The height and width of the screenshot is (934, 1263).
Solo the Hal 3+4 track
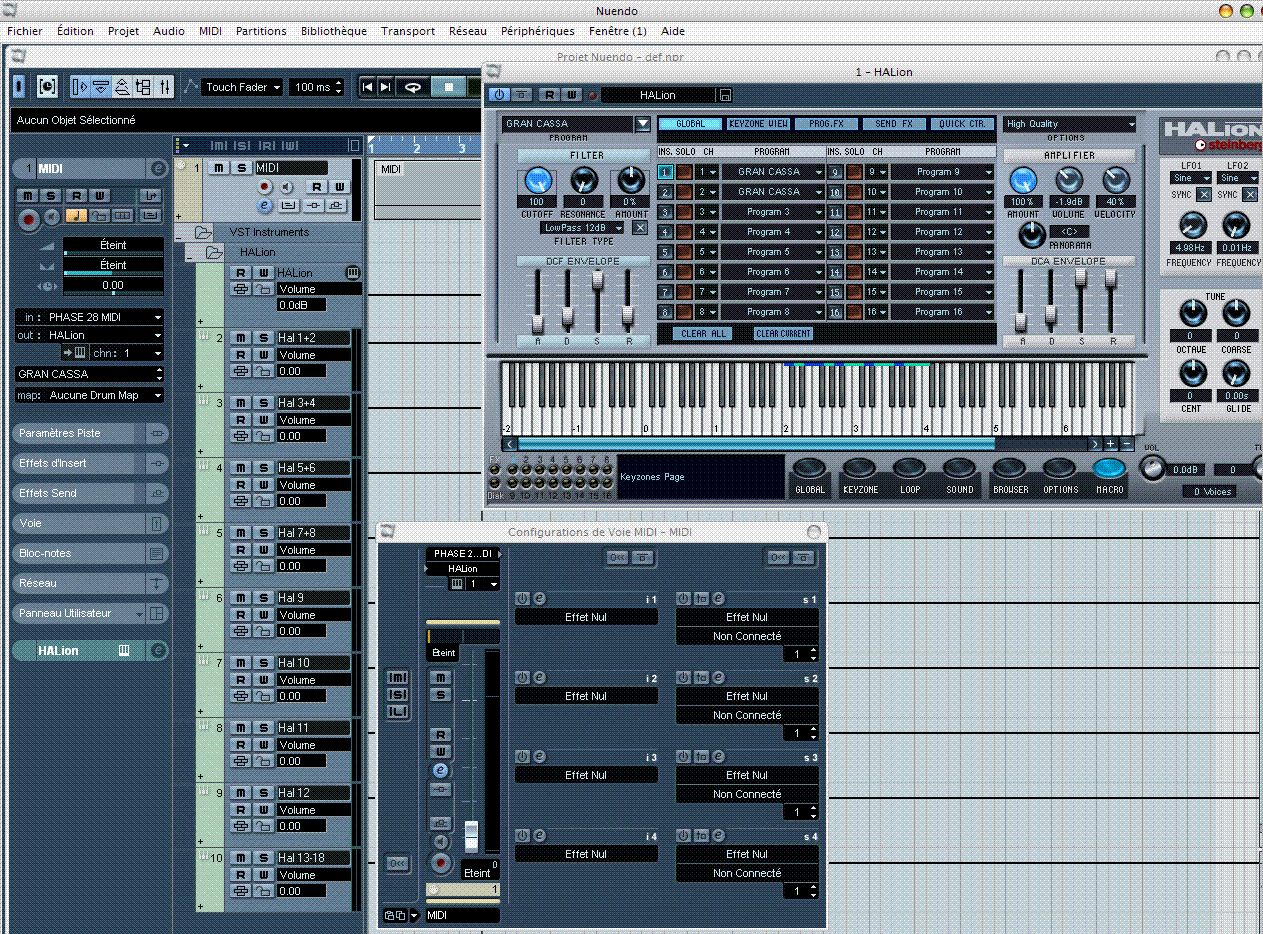coord(262,403)
